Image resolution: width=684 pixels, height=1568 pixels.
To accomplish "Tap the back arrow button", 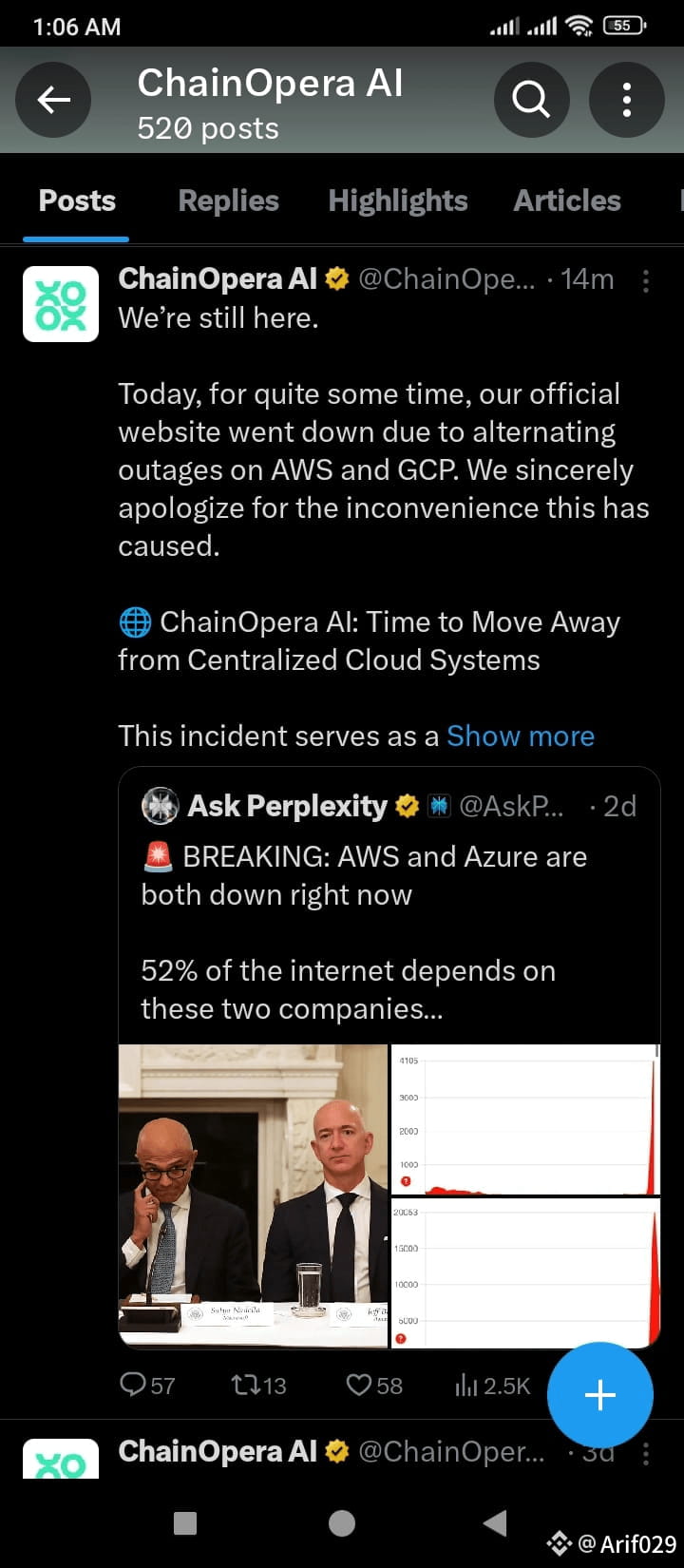I will pyautogui.click(x=53, y=99).
